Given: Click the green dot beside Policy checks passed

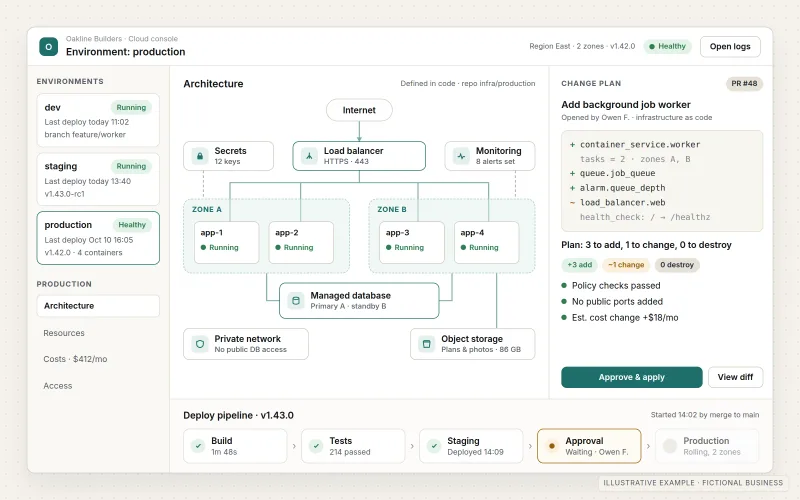Looking at the screenshot, I should tap(564, 286).
